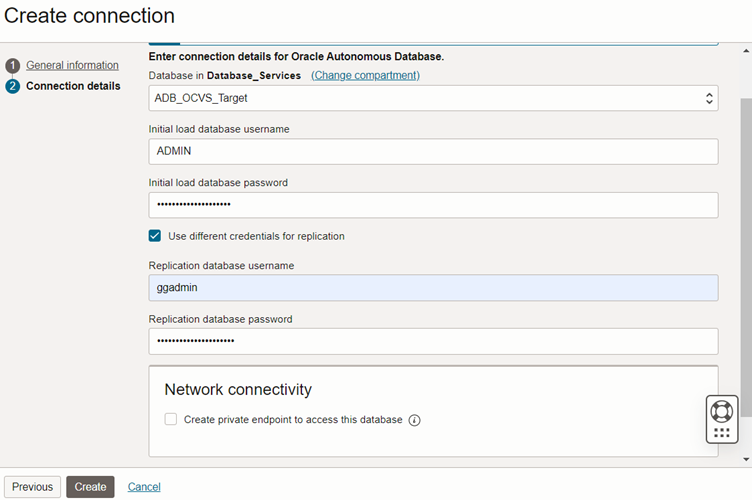Click the step 2 circle icon
Screen dimensions: 752x500
pyautogui.click(x=12, y=86)
